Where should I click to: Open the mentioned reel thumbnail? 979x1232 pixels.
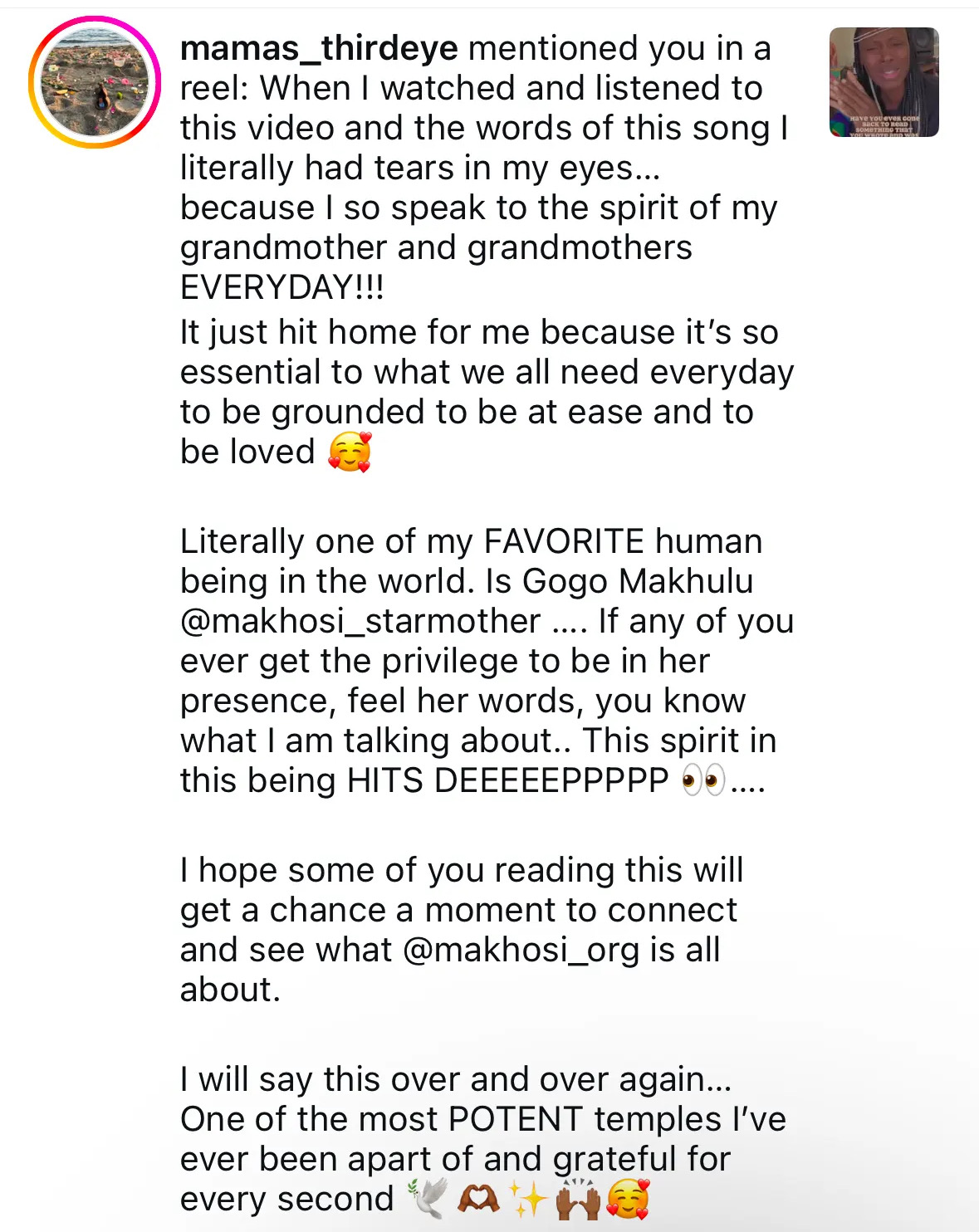click(884, 82)
